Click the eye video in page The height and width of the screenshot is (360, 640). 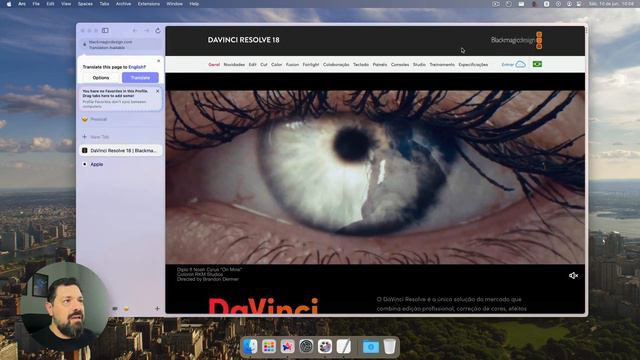pyautogui.click(x=375, y=177)
